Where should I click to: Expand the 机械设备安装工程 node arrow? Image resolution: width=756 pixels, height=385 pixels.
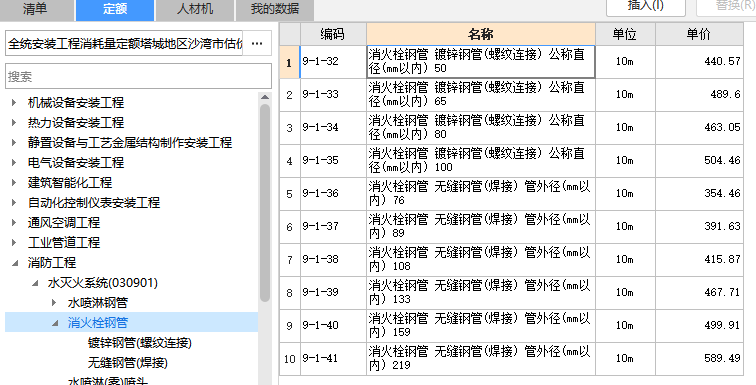(14, 102)
